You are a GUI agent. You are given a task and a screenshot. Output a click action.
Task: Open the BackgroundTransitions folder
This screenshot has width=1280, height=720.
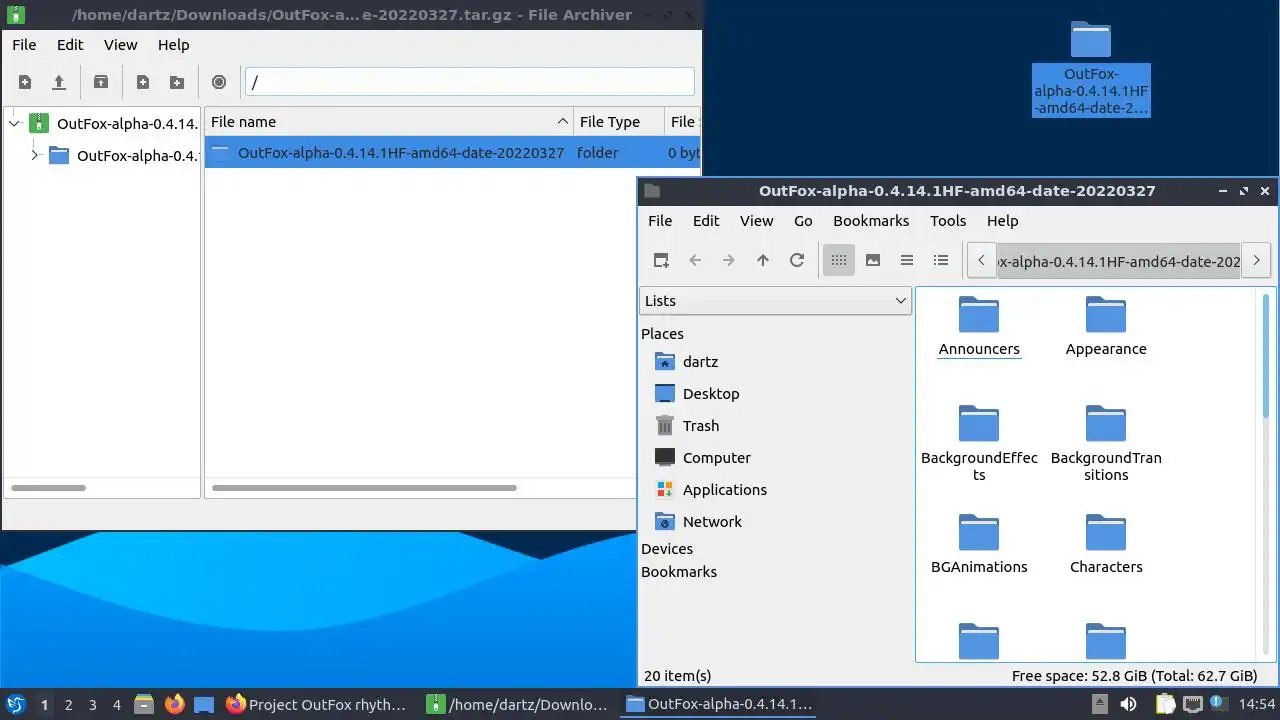click(1106, 443)
